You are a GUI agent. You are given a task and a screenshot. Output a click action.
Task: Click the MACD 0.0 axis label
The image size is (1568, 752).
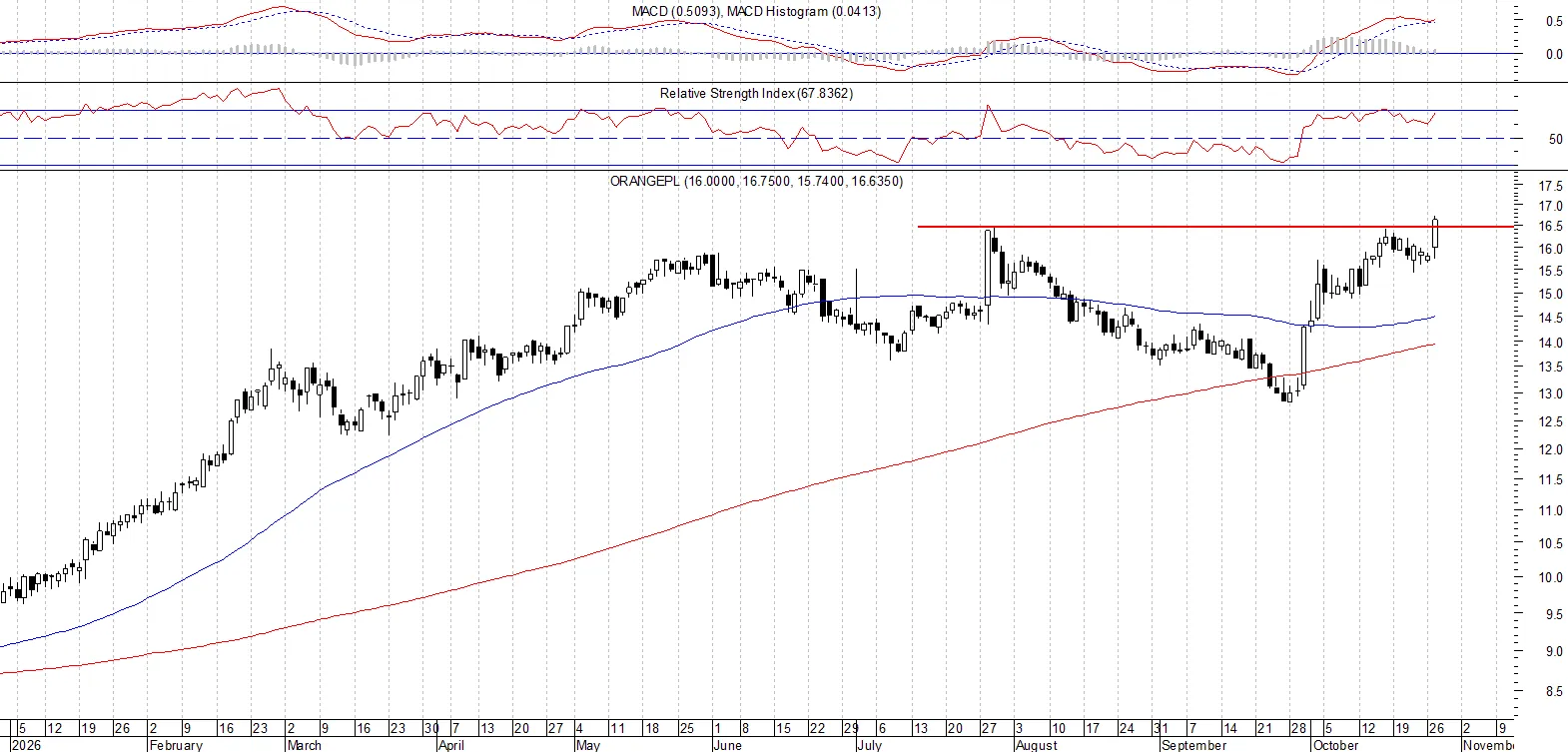point(1554,54)
